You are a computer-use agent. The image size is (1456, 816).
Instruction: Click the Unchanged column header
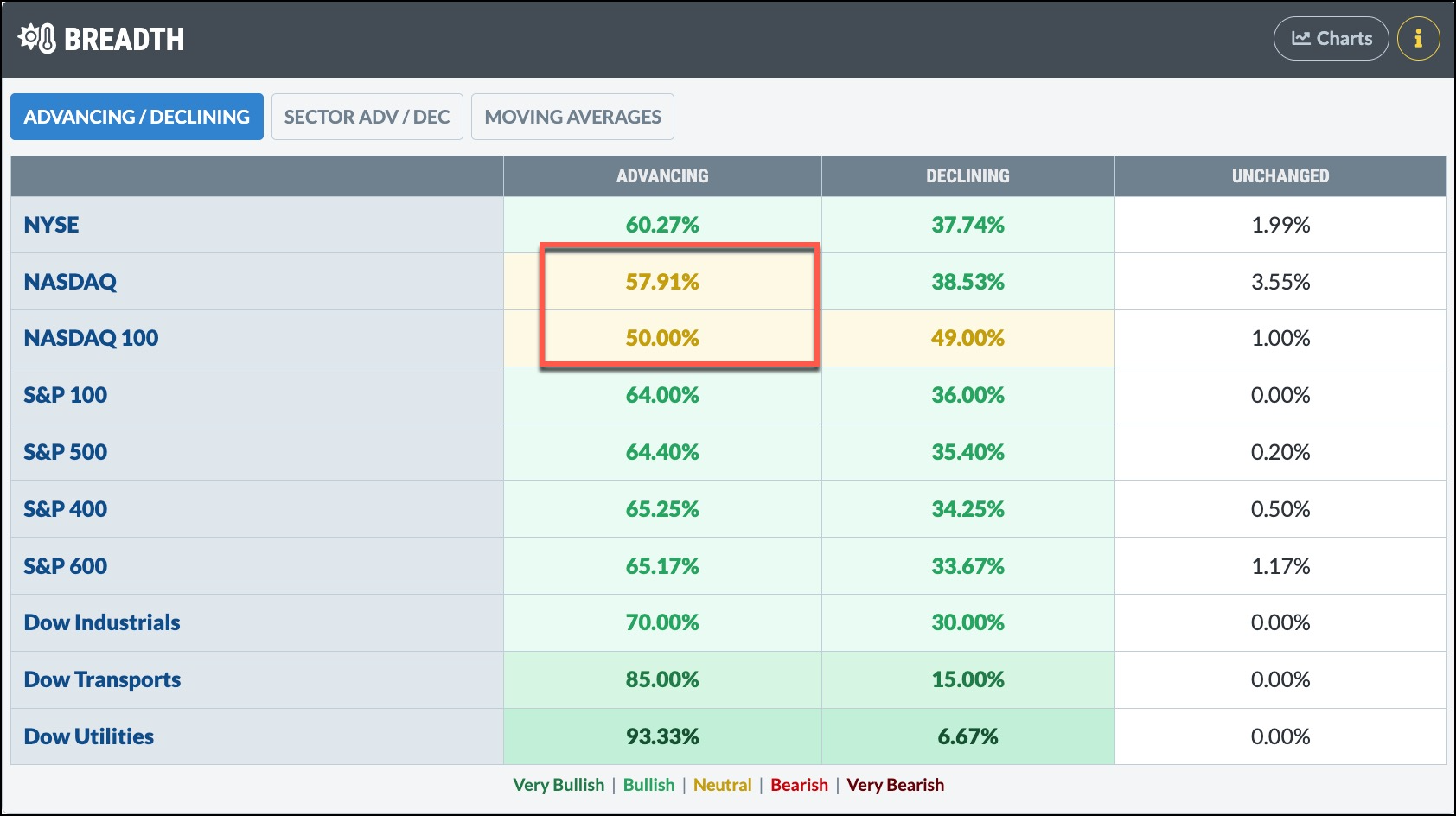pos(1280,176)
